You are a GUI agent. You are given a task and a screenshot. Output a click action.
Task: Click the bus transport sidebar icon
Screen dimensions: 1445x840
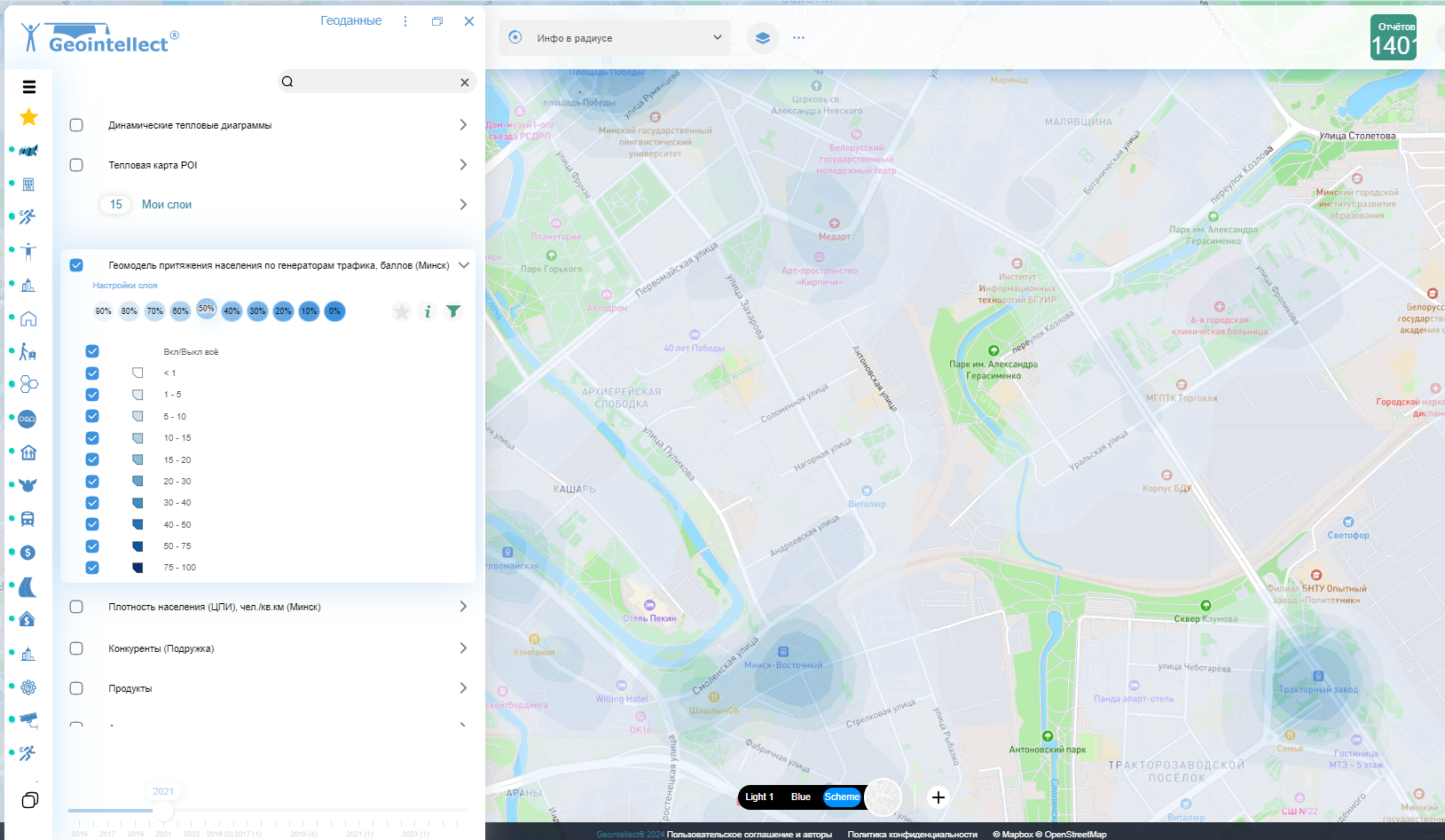(27, 519)
